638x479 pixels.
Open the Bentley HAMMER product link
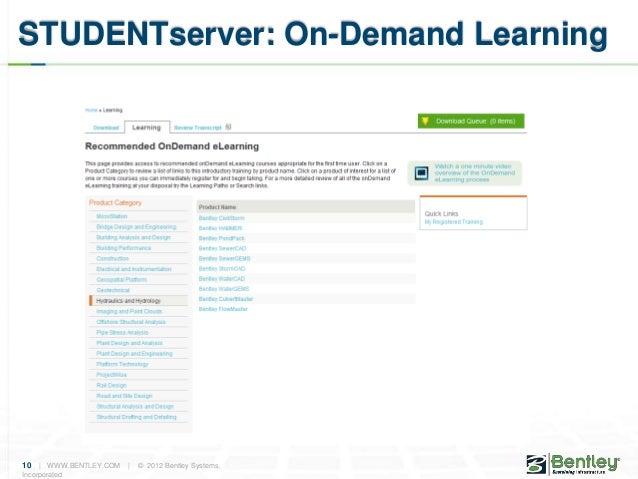click(220, 228)
